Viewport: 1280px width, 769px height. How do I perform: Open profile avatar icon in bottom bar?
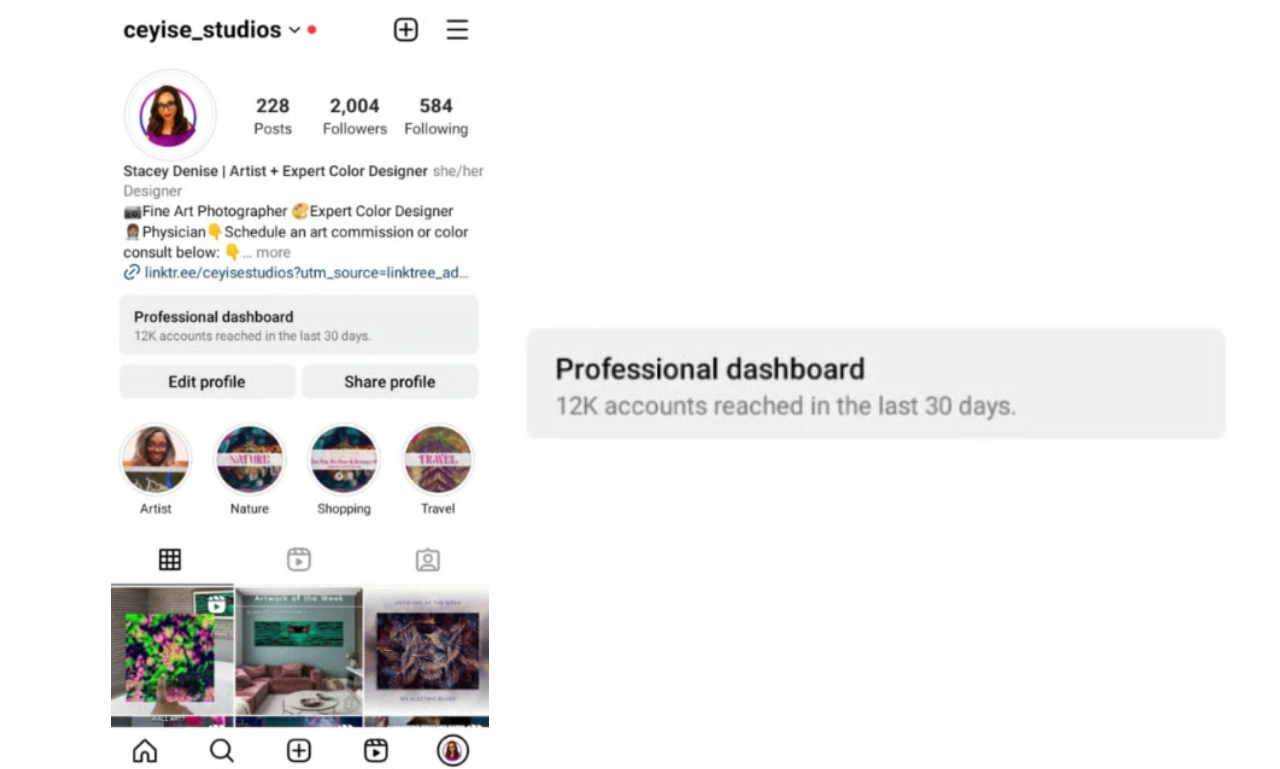pyautogui.click(x=453, y=751)
